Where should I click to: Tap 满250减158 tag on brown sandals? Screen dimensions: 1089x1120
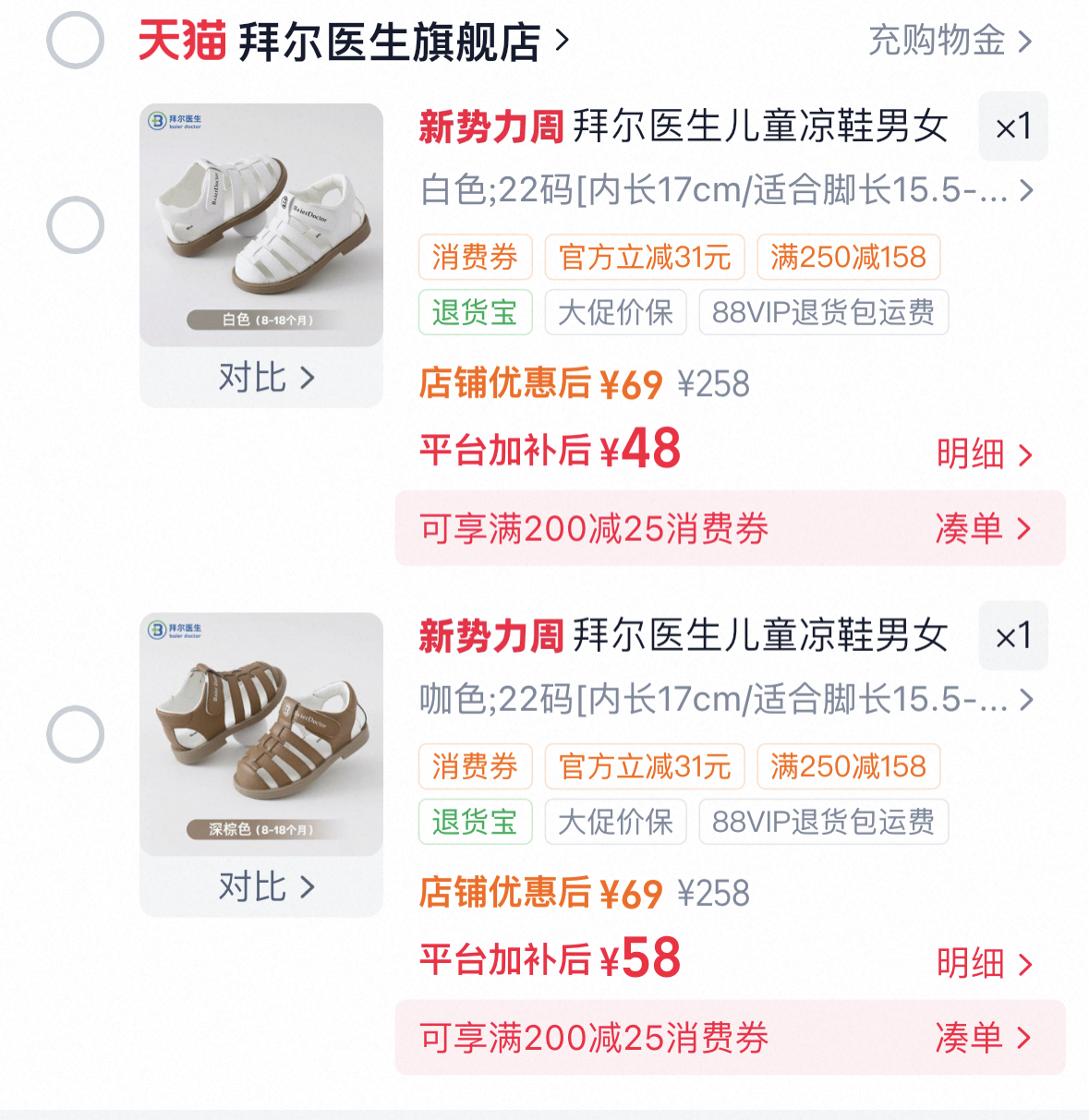coord(848,766)
